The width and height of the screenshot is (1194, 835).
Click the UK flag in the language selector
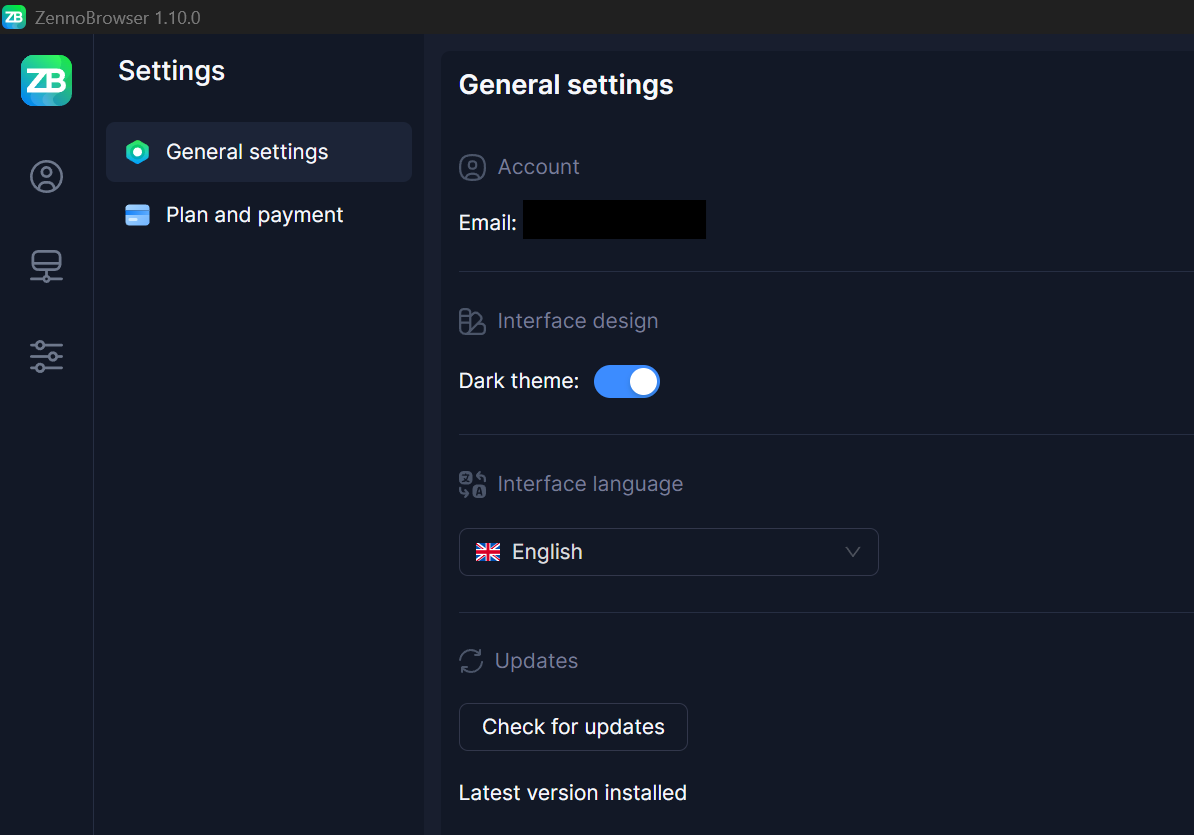pos(488,552)
